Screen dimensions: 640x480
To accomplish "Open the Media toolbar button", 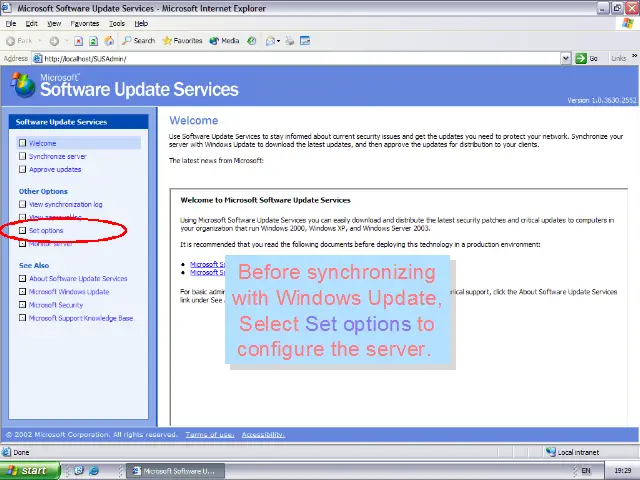I will tap(224, 41).
